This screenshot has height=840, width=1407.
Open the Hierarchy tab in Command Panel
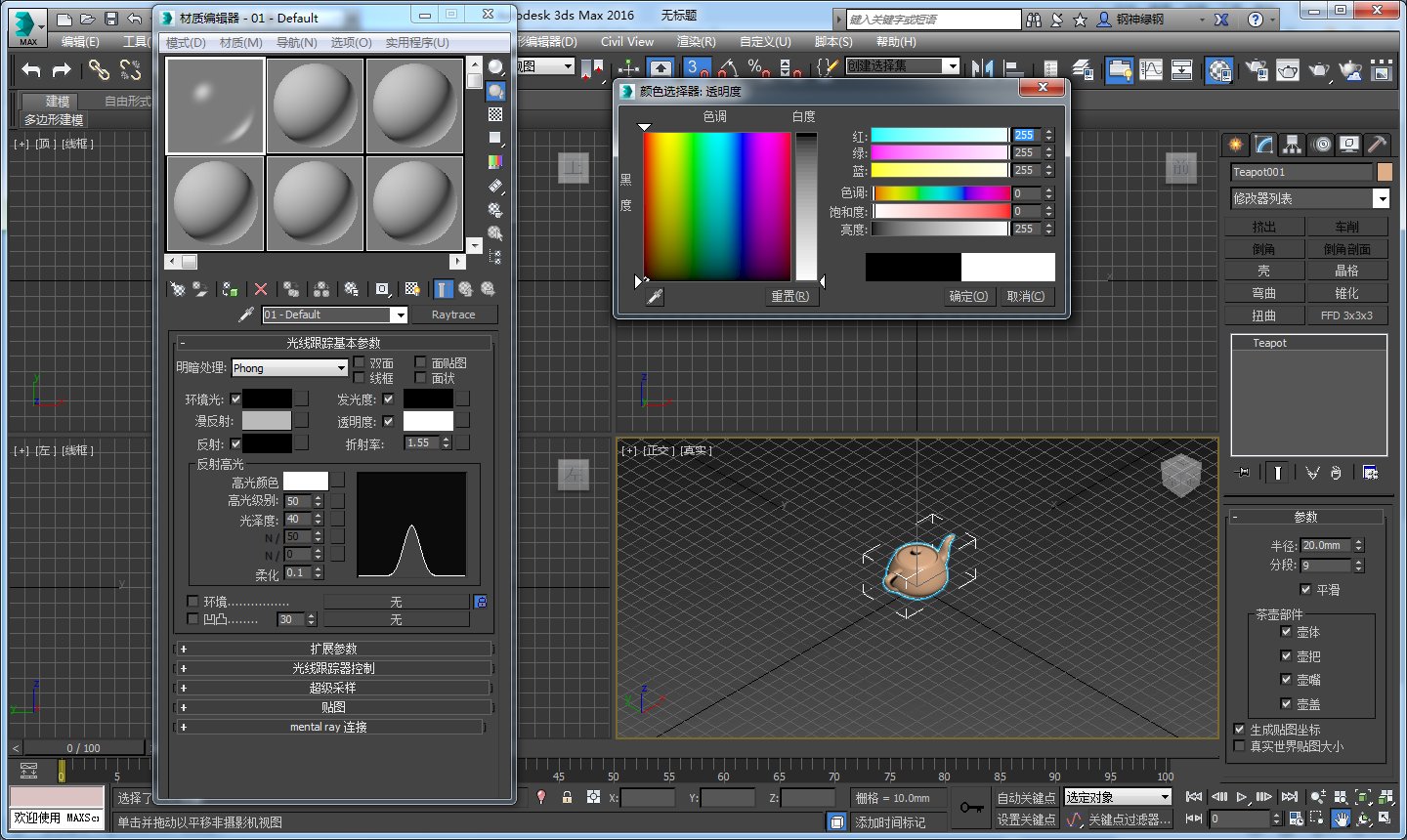coord(1292,145)
